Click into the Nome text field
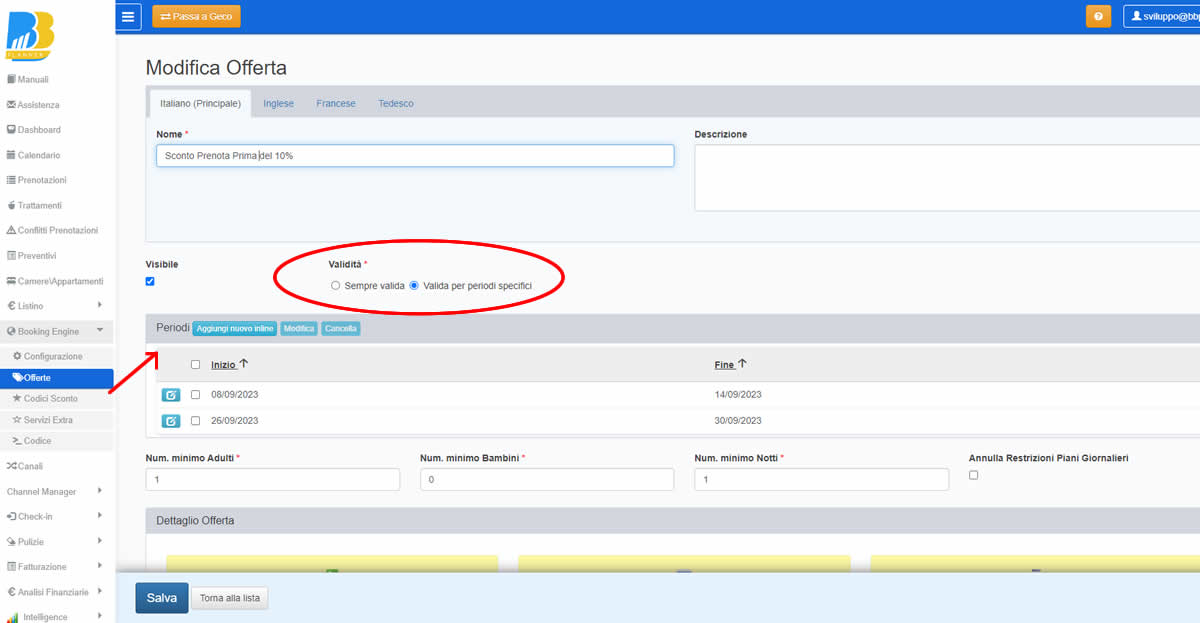 (x=414, y=156)
